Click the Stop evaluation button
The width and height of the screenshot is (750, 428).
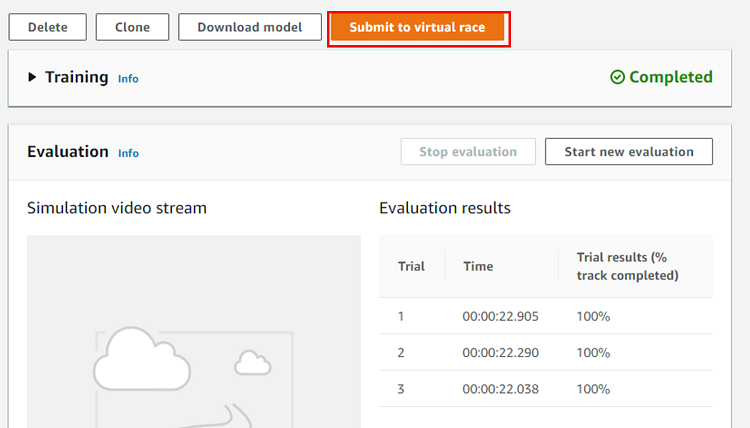pyautogui.click(x=468, y=152)
